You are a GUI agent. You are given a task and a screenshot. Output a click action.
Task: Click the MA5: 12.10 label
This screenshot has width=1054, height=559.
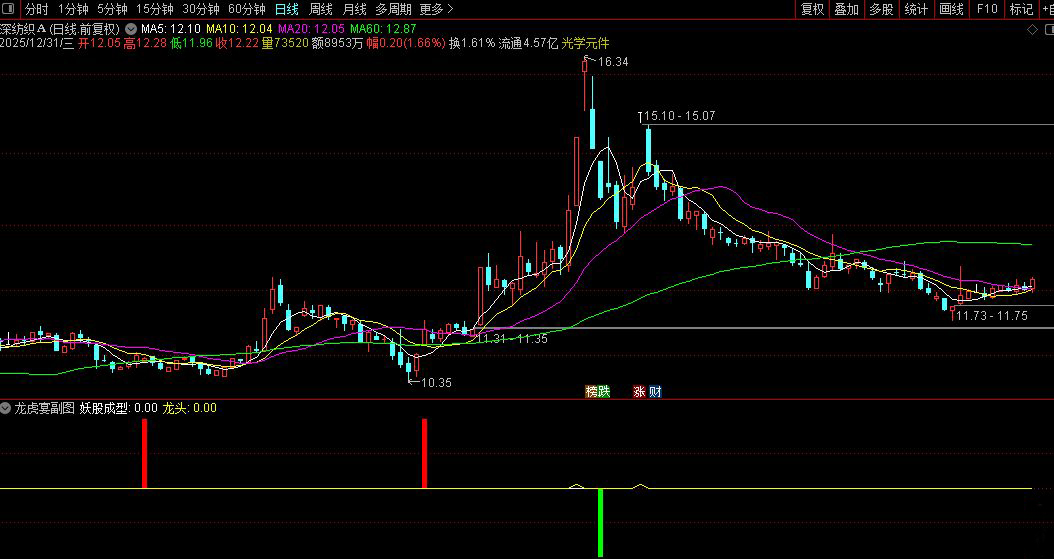[171, 29]
